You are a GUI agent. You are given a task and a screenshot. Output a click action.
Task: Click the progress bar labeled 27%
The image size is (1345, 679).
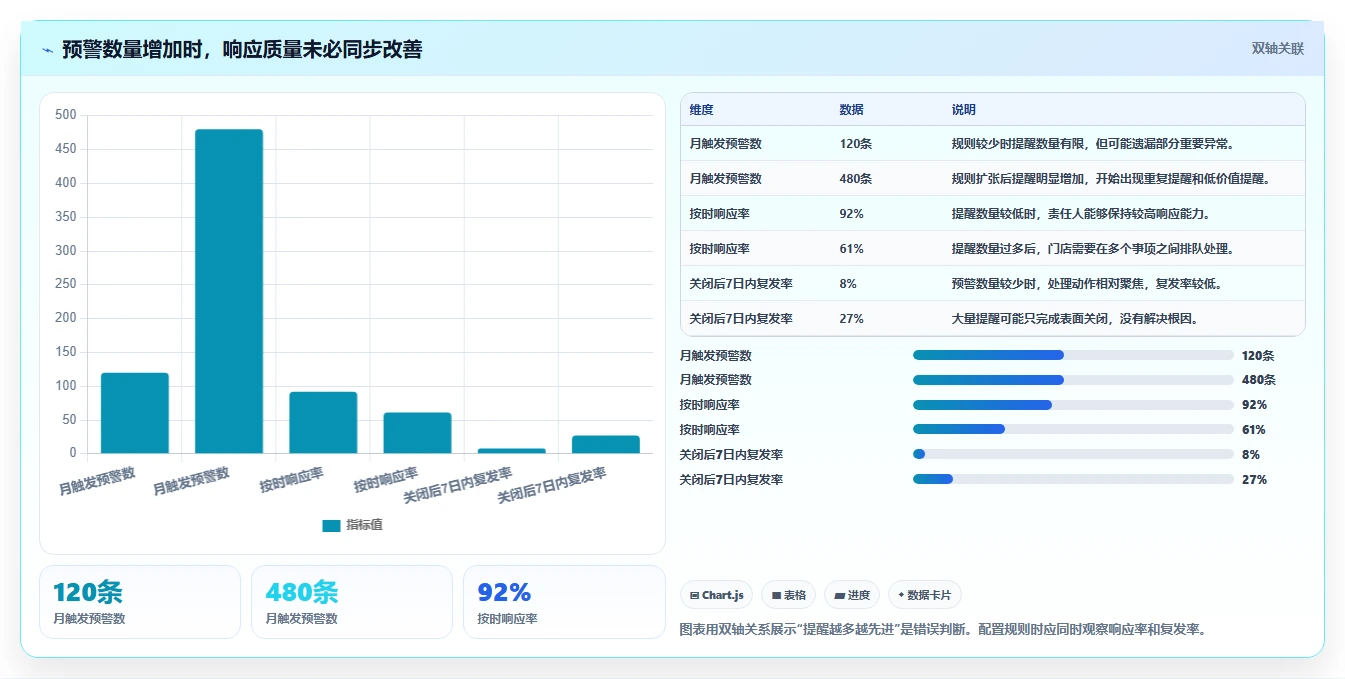(x=1073, y=479)
